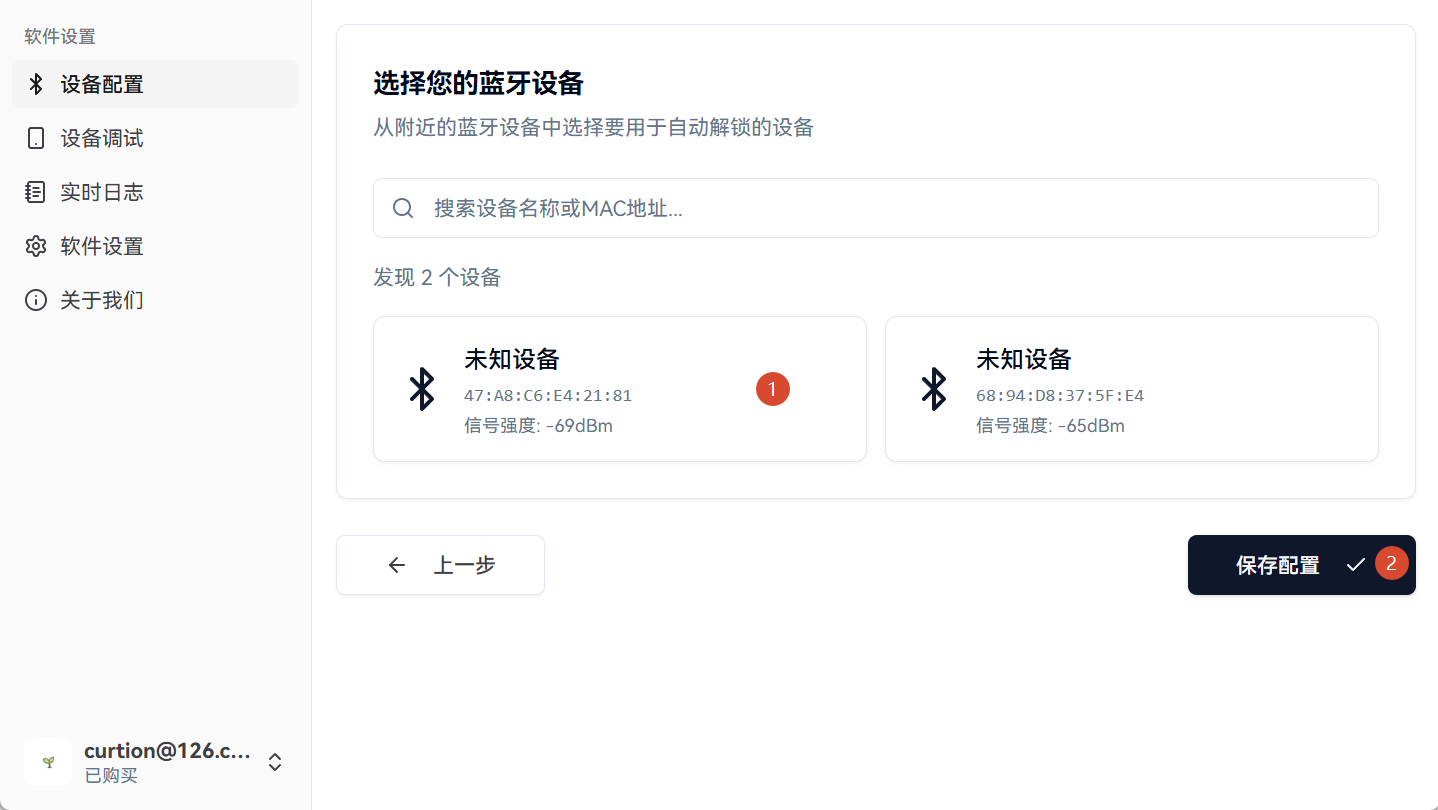
Task: Go to the 关于我们 section
Action: [x=102, y=300]
